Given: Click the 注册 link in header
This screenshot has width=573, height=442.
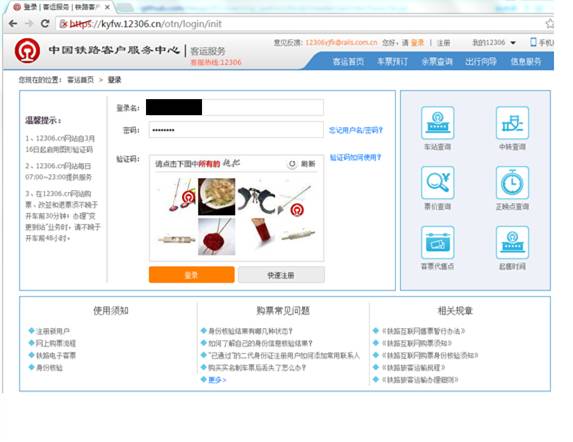Looking at the screenshot, I should point(443,43).
